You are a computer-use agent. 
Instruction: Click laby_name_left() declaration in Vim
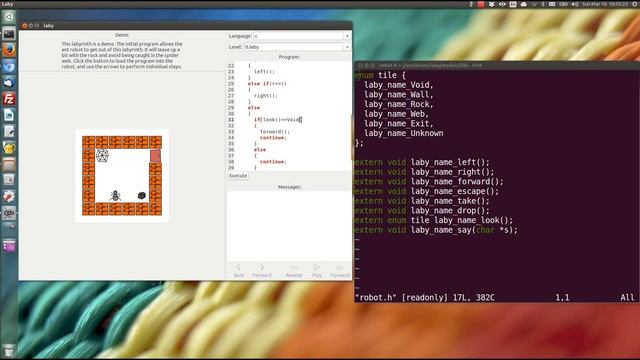point(422,162)
